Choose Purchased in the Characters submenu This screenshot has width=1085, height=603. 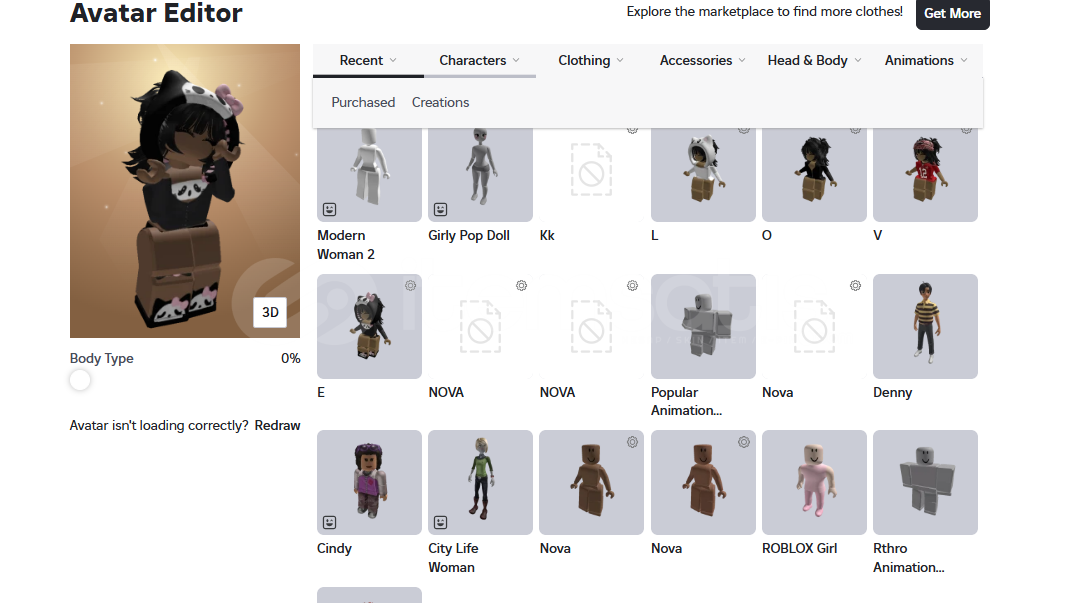(x=363, y=102)
